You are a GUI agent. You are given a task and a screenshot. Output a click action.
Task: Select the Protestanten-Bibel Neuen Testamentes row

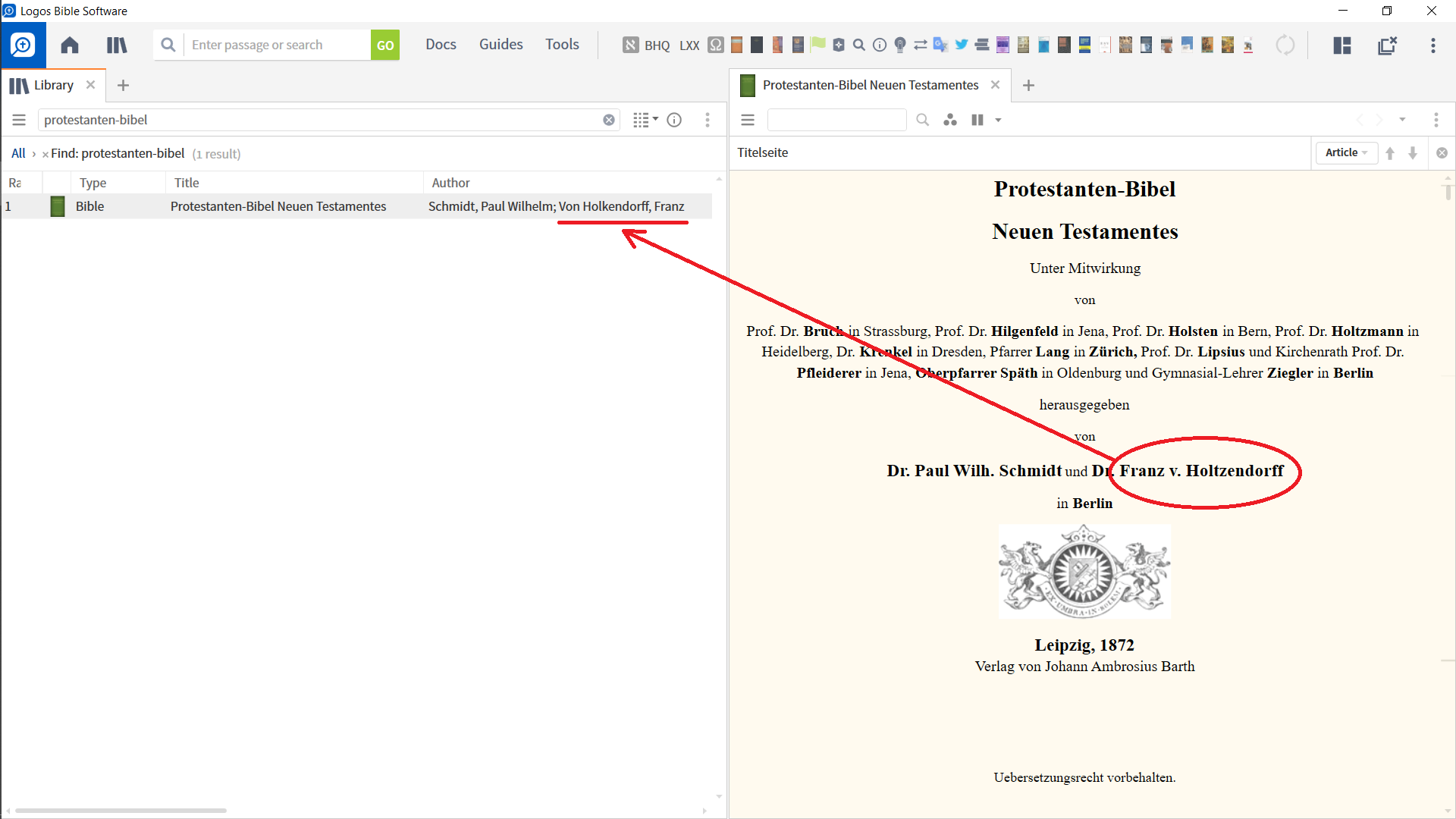click(x=356, y=206)
